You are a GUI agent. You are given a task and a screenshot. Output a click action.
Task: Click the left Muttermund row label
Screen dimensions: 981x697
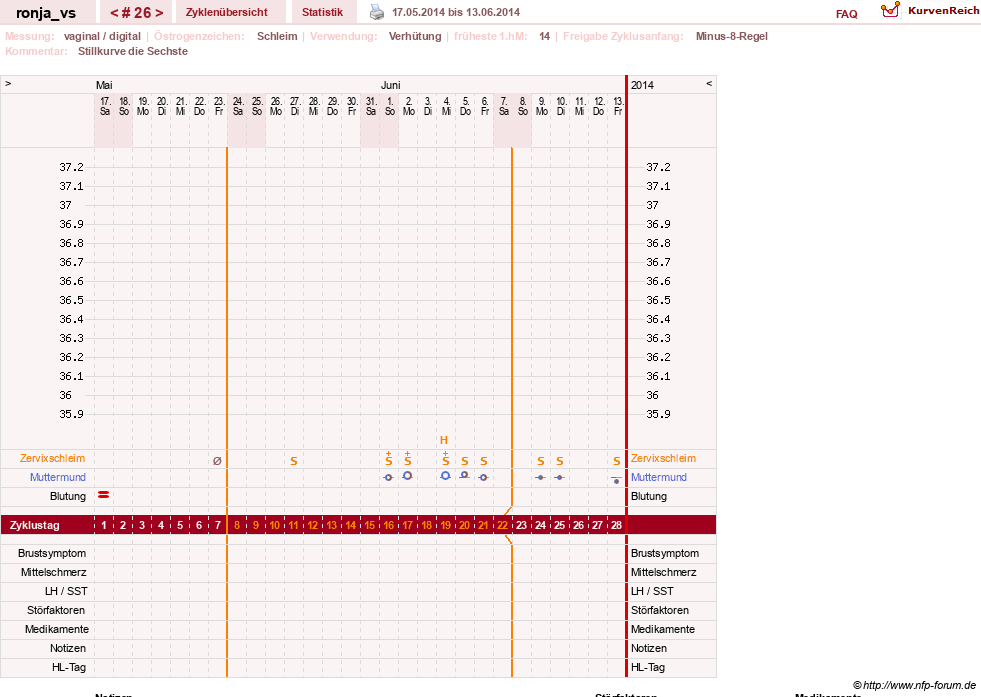coord(58,477)
